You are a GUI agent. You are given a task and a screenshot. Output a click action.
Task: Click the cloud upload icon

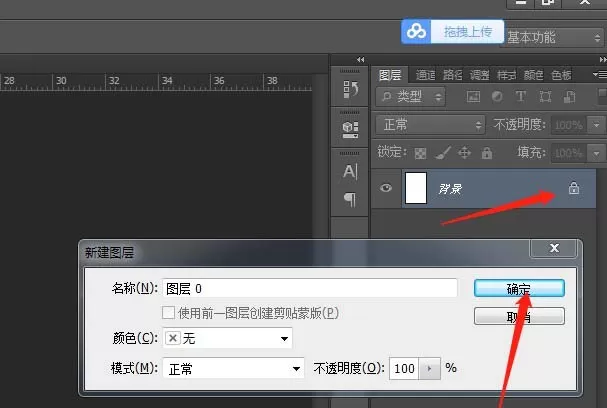pos(416,31)
